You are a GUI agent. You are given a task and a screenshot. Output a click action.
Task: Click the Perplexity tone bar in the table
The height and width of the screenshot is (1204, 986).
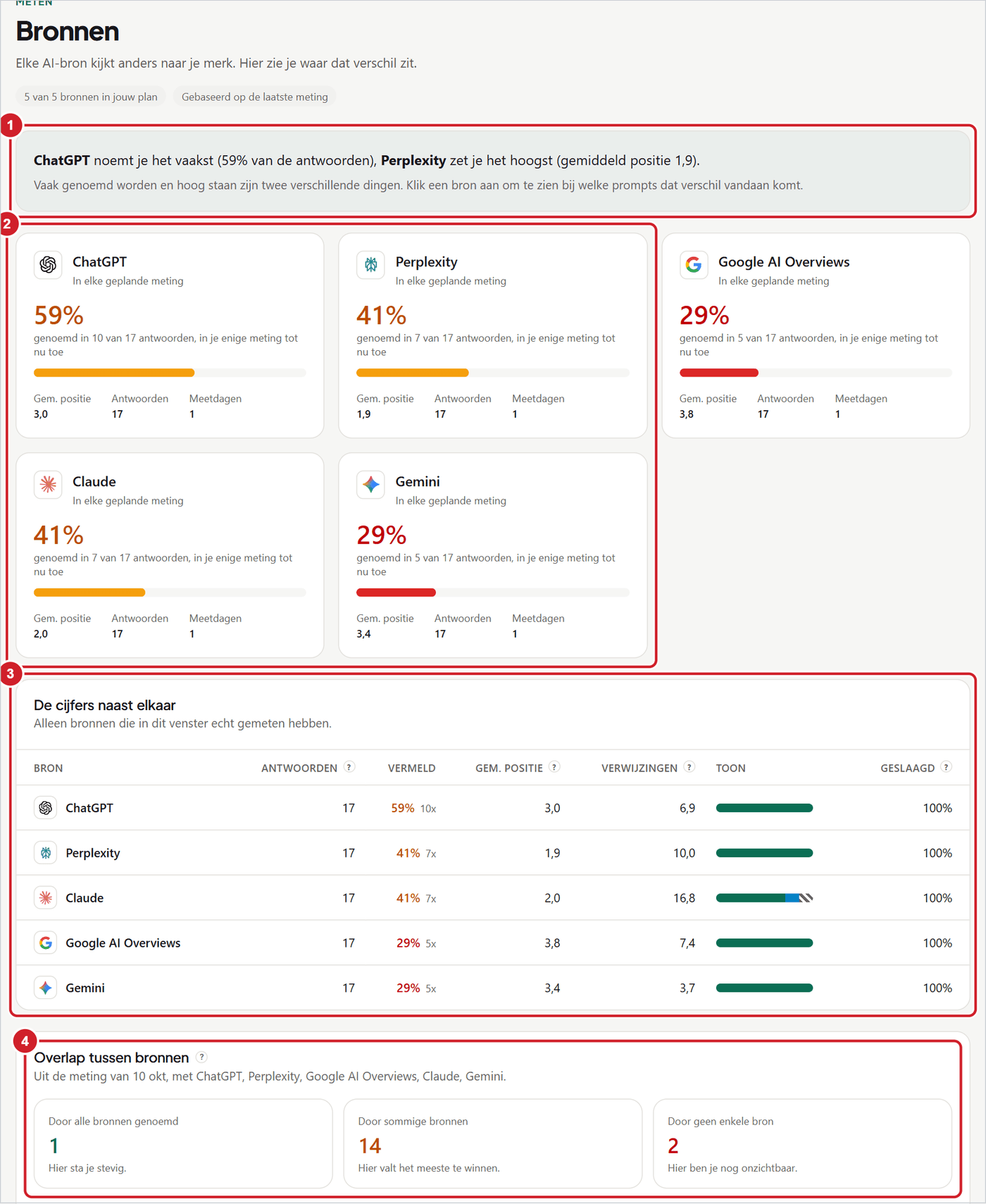click(x=764, y=853)
